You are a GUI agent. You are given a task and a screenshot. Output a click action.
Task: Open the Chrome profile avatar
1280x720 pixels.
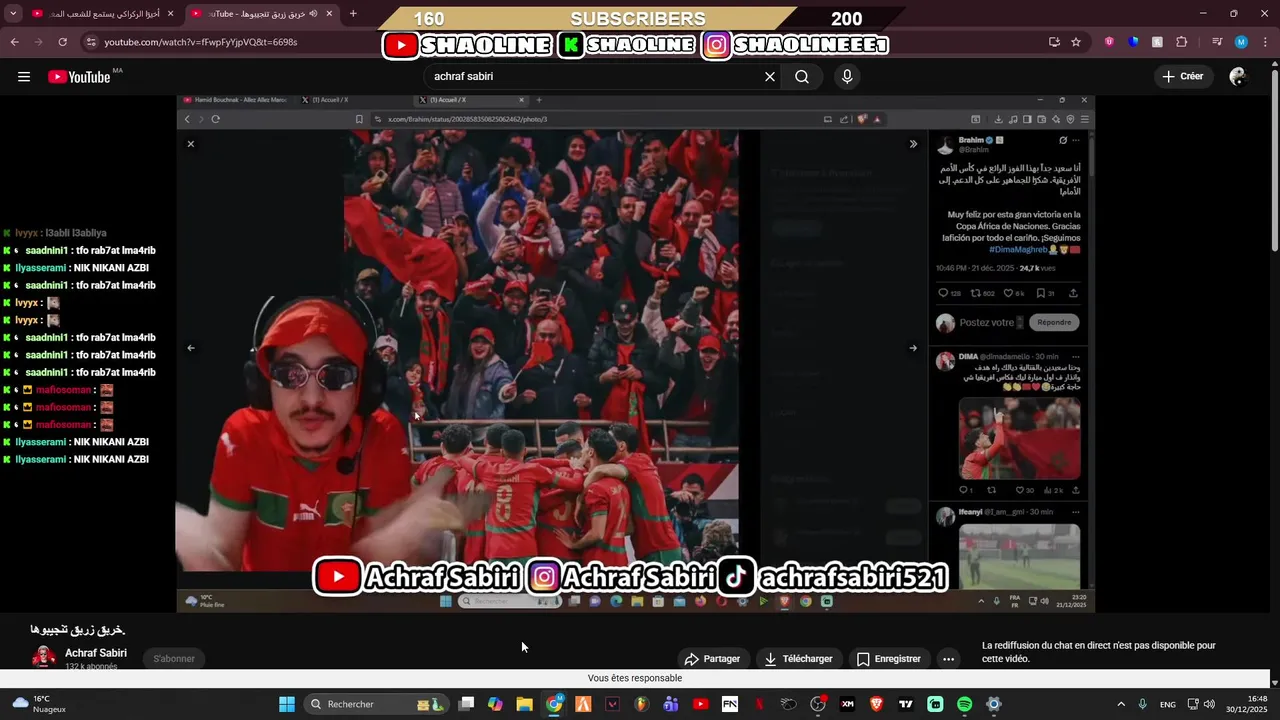coord(1241,42)
